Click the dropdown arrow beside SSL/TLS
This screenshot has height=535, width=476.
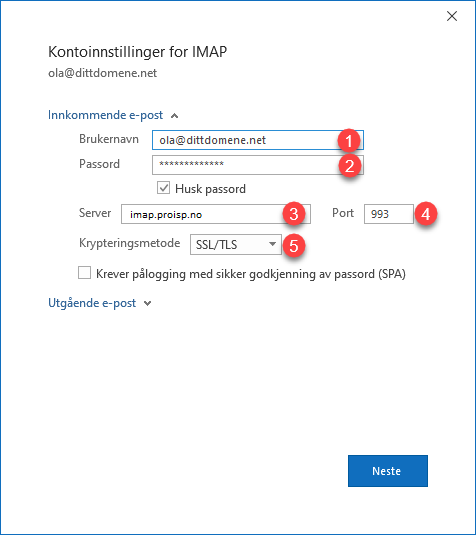(272, 244)
